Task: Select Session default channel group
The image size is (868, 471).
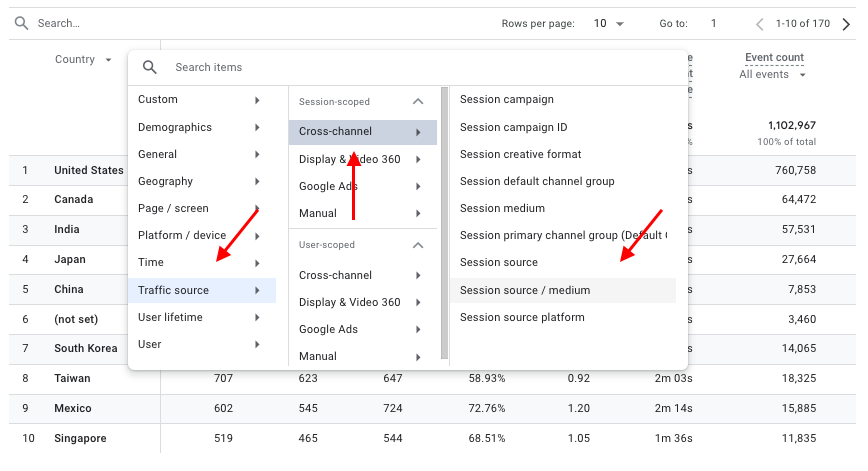Action: coord(537,181)
